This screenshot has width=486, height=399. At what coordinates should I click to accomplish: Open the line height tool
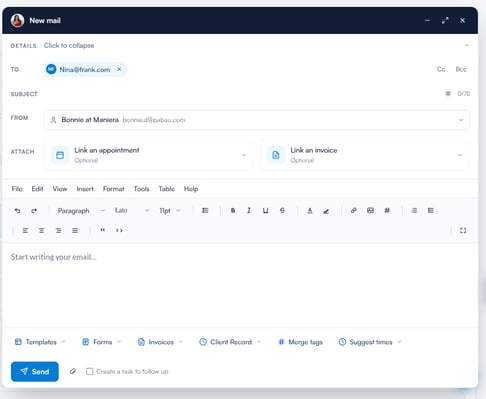coord(205,211)
